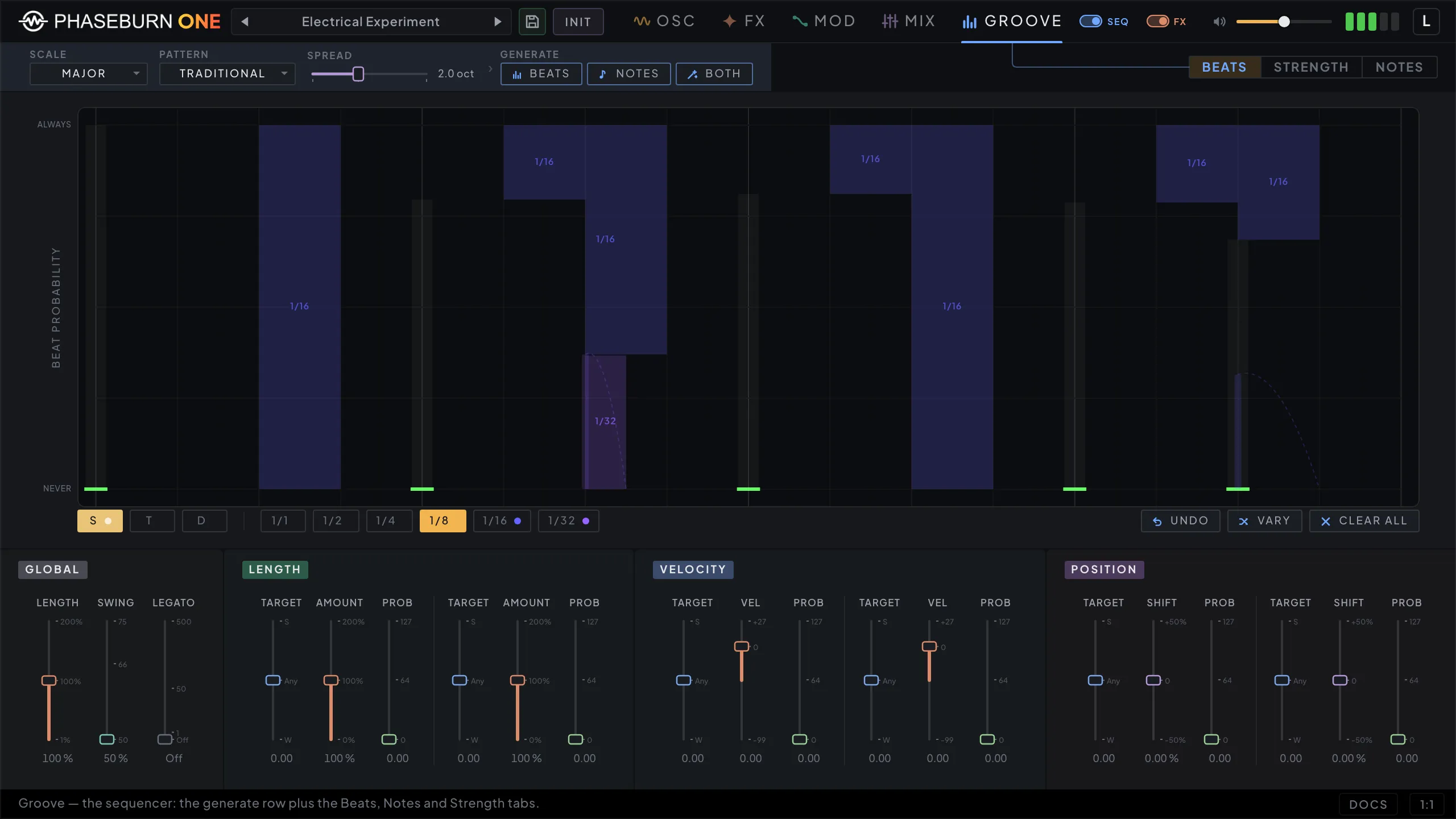Select the S note mode button
1456x819 pixels.
pos(100,521)
